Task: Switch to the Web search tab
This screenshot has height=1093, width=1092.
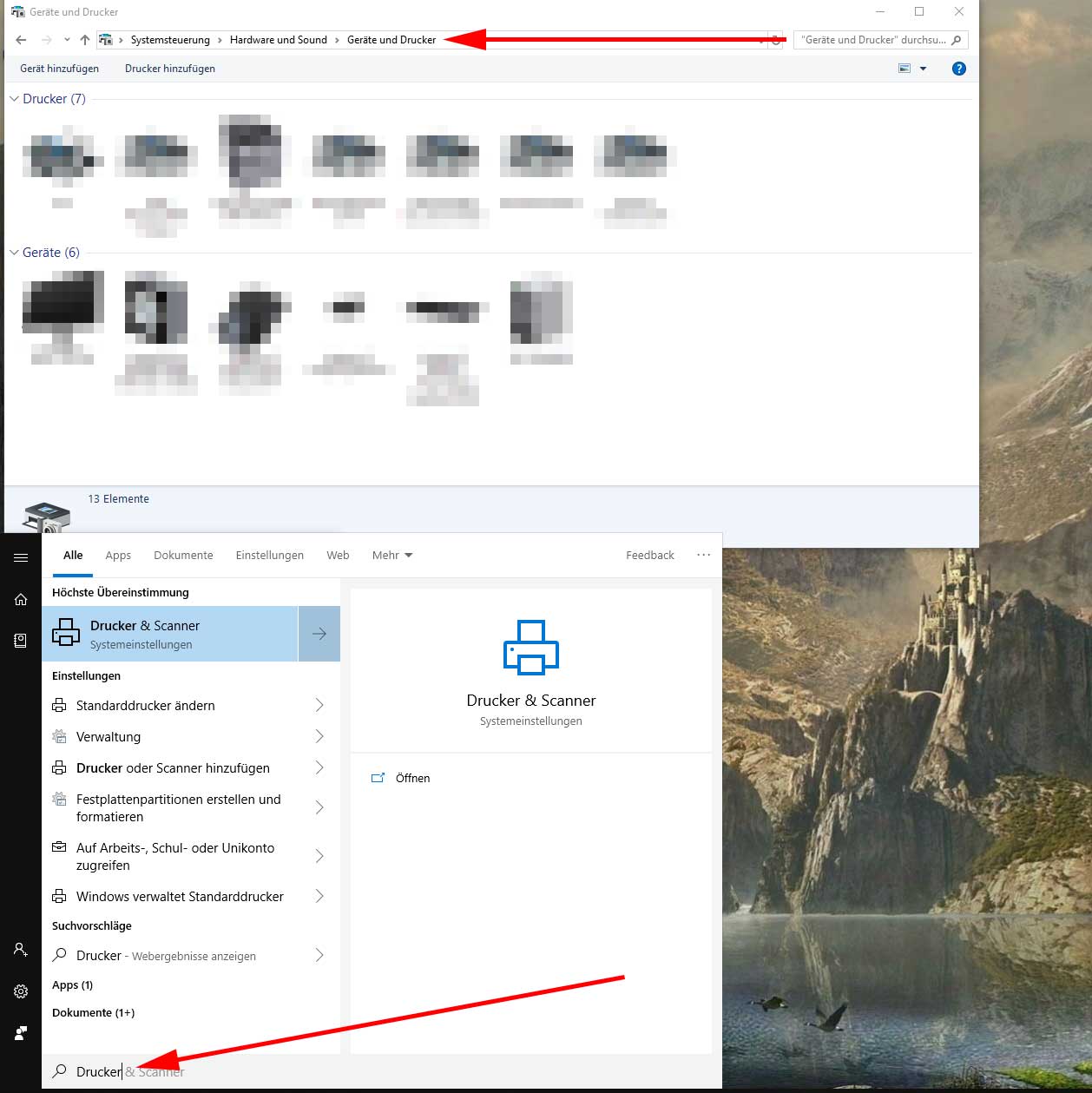Action: (x=338, y=556)
